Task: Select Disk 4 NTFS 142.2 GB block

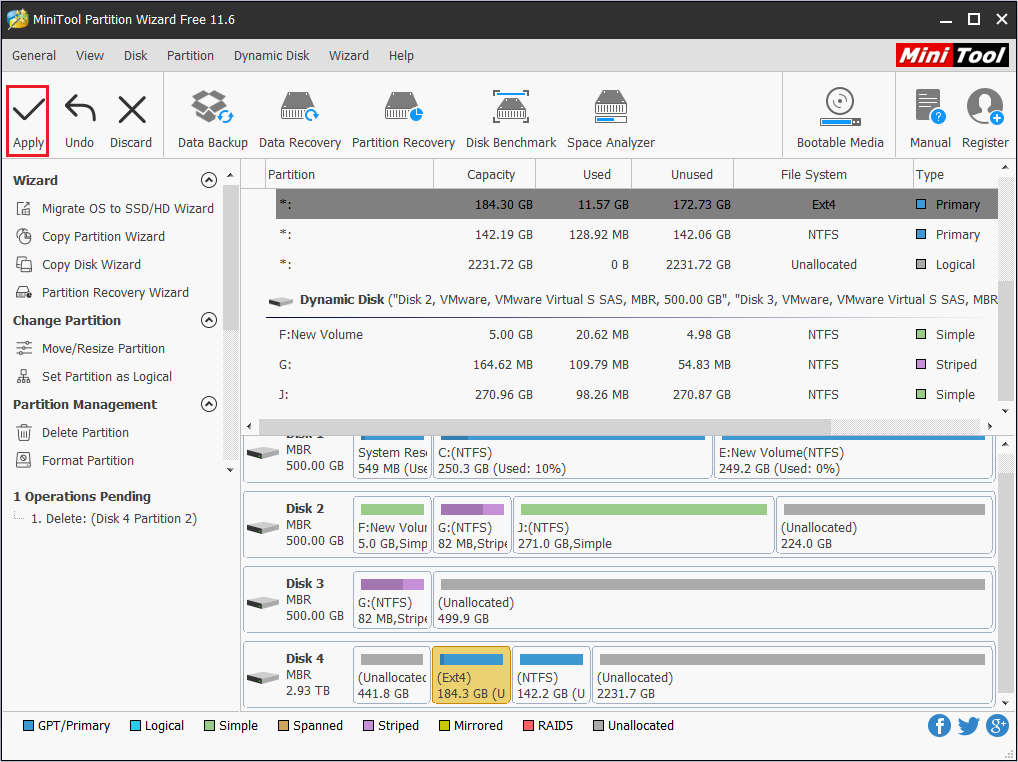Action: (551, 674)
